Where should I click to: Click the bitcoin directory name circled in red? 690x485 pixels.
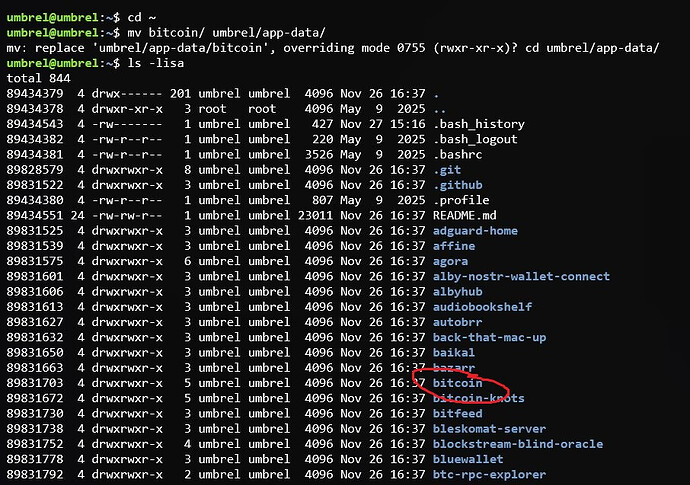(x=457, y=383)
